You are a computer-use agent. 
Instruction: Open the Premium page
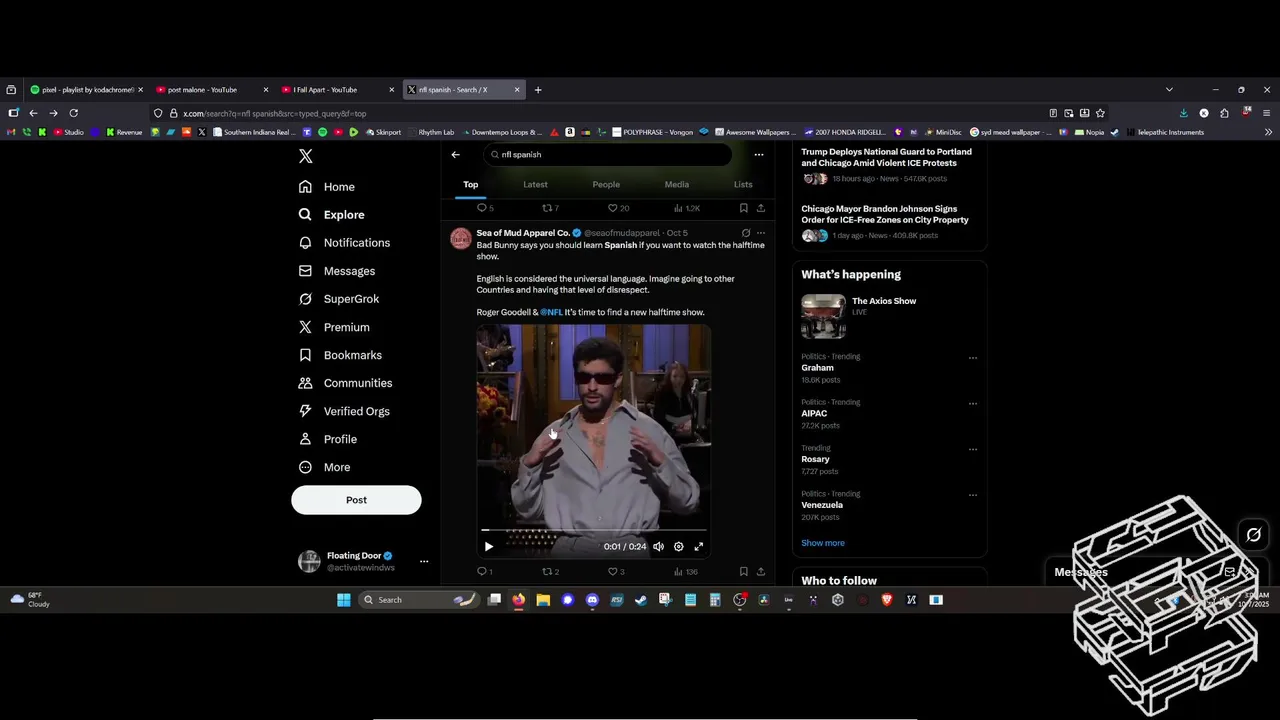click(334, 327)
